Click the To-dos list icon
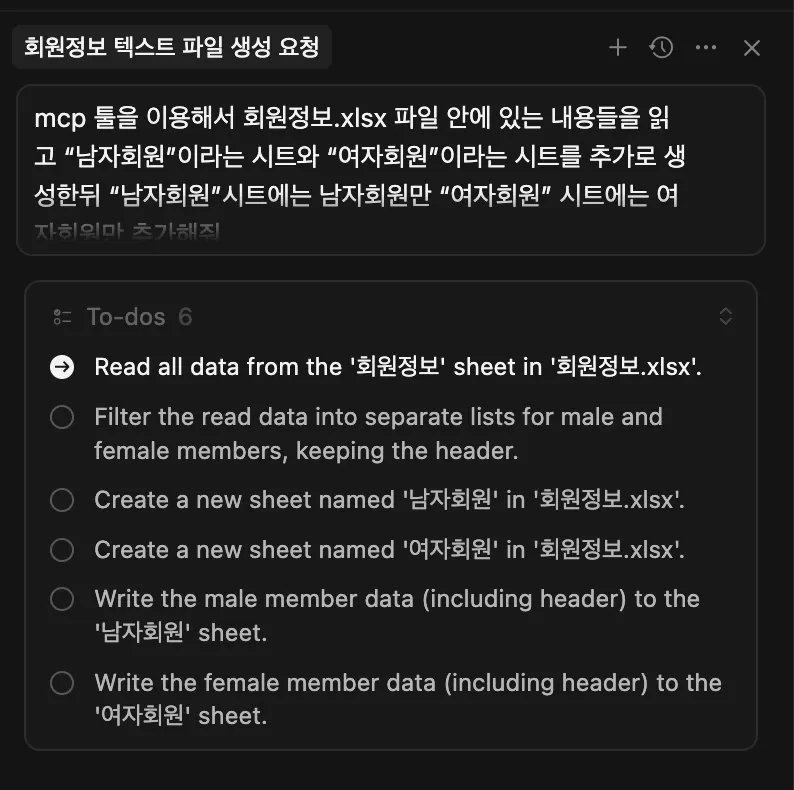Screen dimensions: 794x790 click(x=62, y=317)
